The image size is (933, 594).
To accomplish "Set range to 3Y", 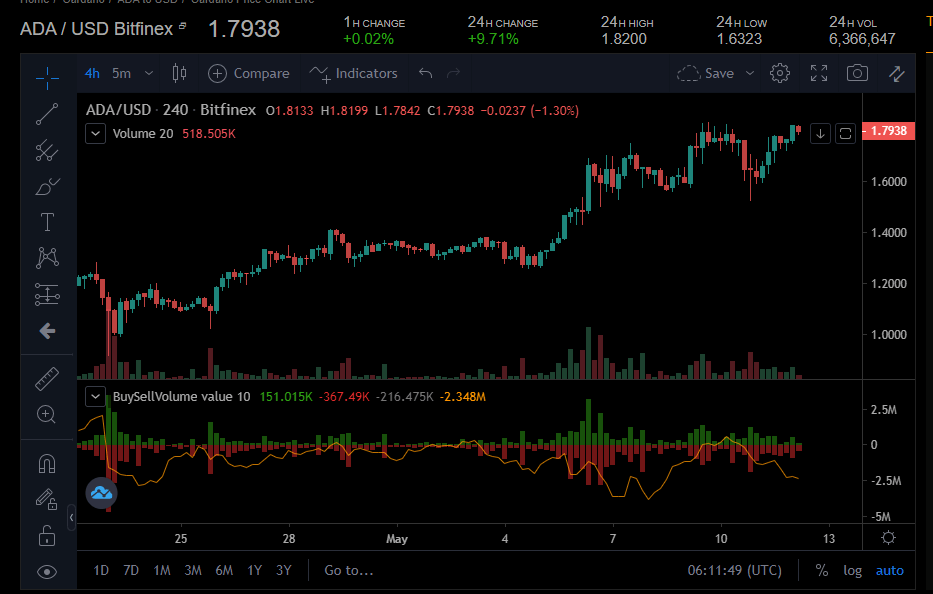I will pos(284,570).
